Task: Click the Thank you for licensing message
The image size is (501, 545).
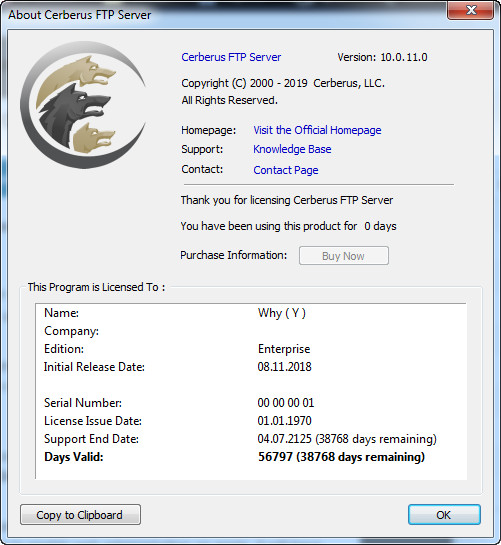Action: [287, 200]
